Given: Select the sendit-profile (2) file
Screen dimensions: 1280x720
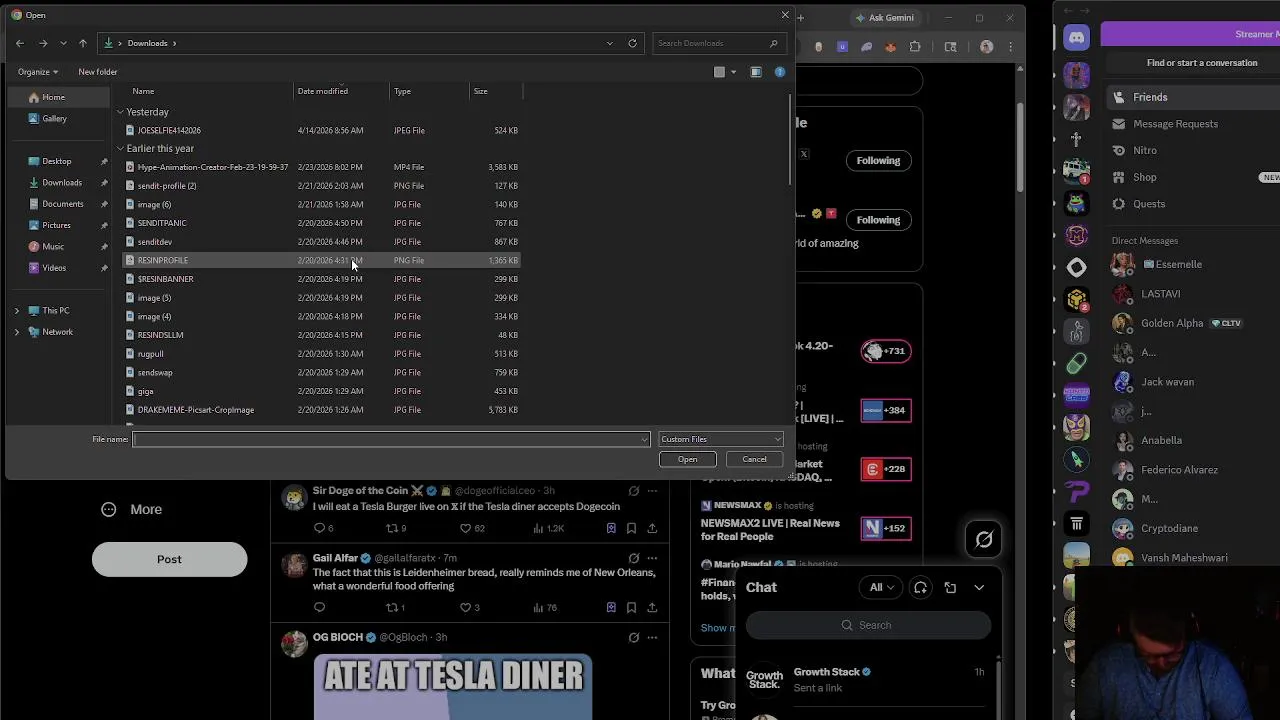Looking at the screenshot, I should [x=321, y=186].
